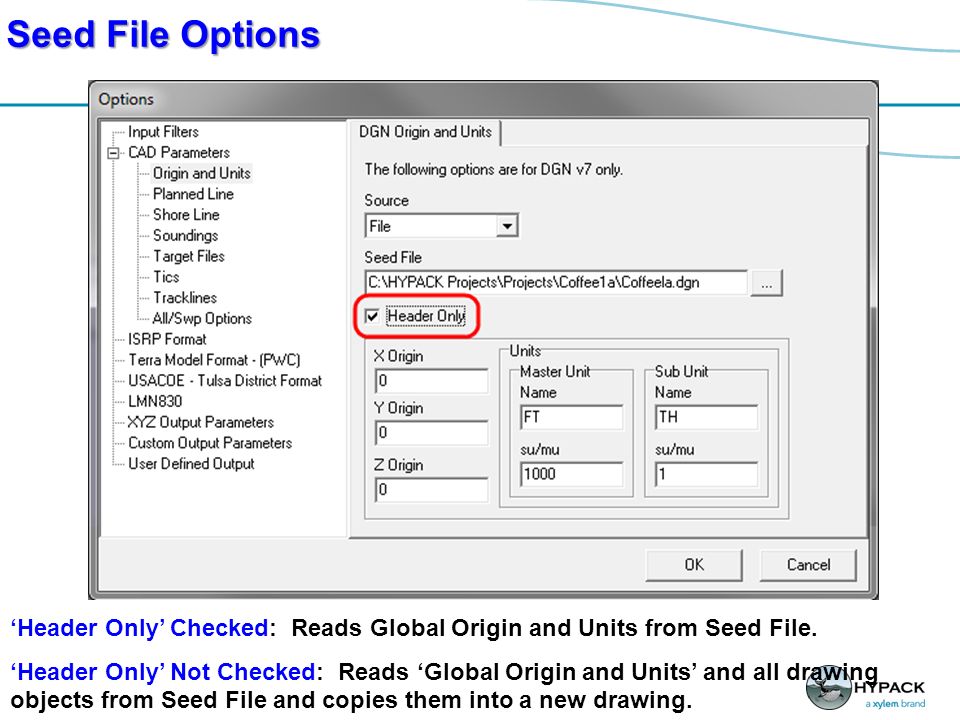
Task: Open the Source dropdown arrow
Action: tap(506, 226)
